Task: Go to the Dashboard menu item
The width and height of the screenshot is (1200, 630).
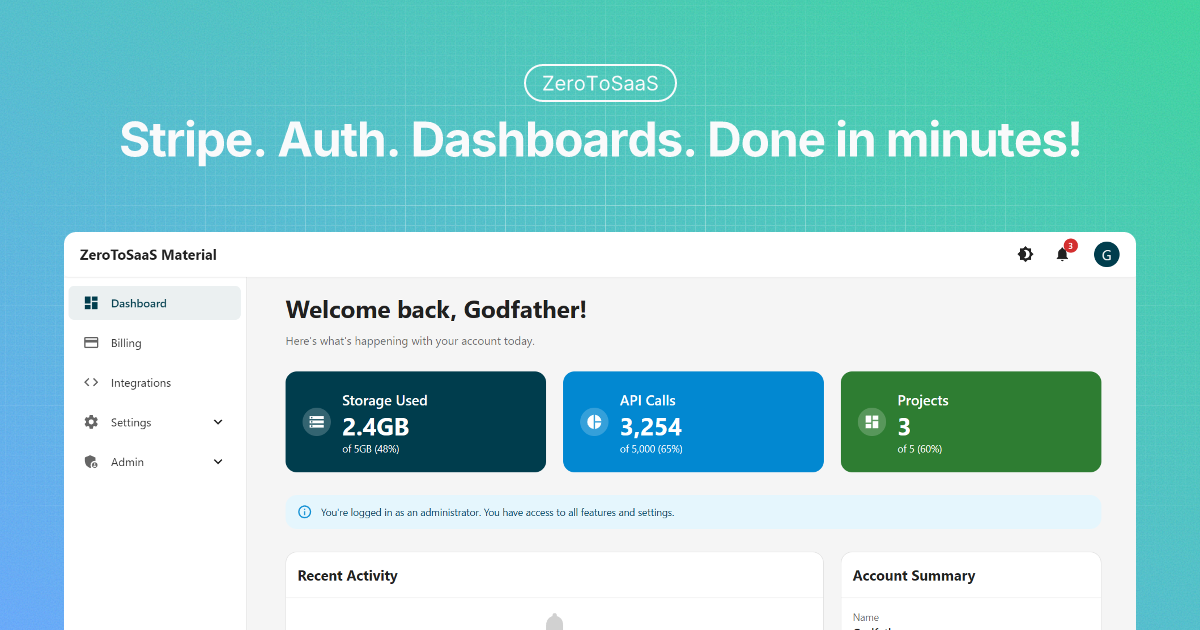Action: tap(155, 303)
